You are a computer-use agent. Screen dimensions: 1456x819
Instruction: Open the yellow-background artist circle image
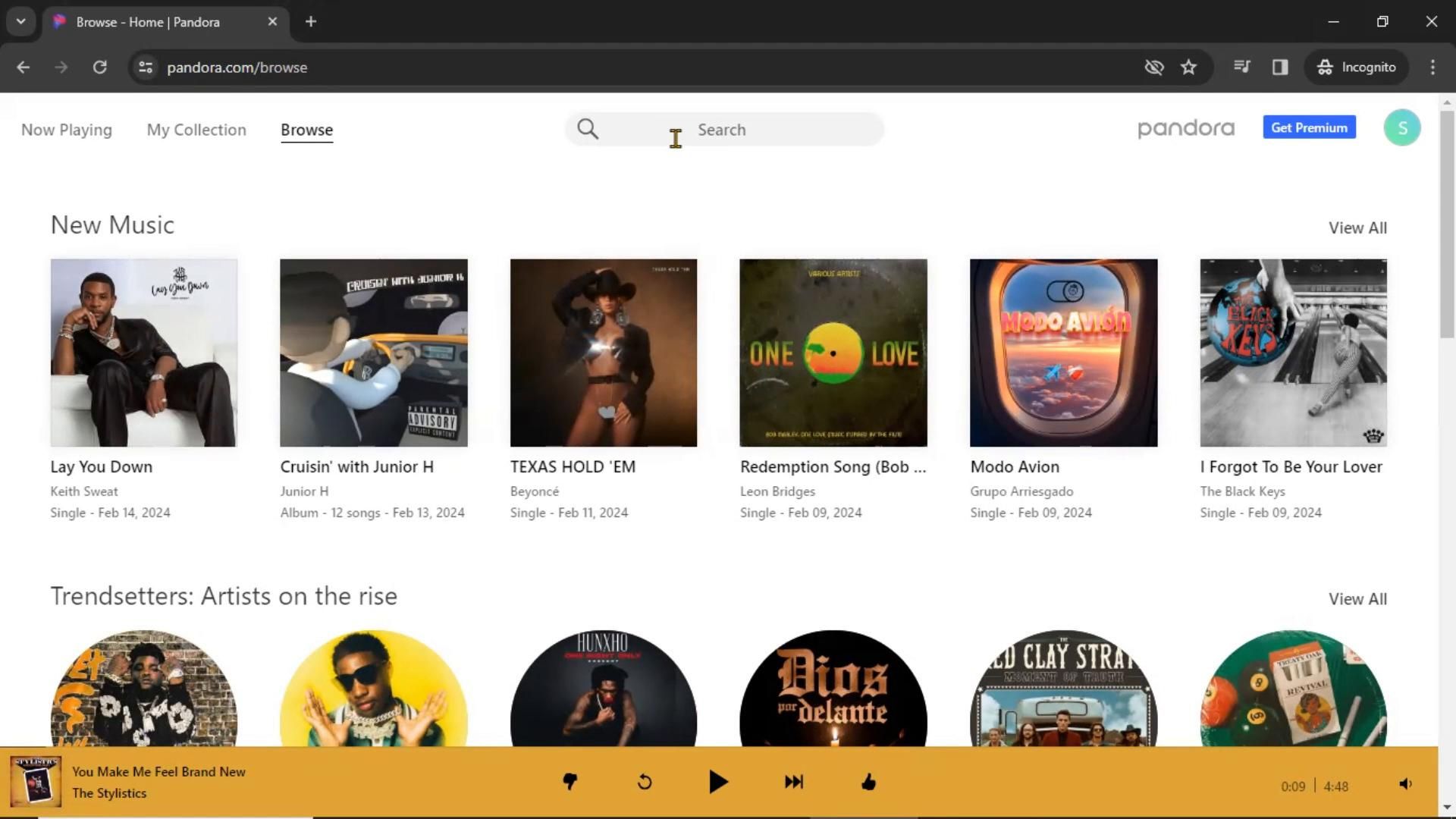tap(374, 689)
